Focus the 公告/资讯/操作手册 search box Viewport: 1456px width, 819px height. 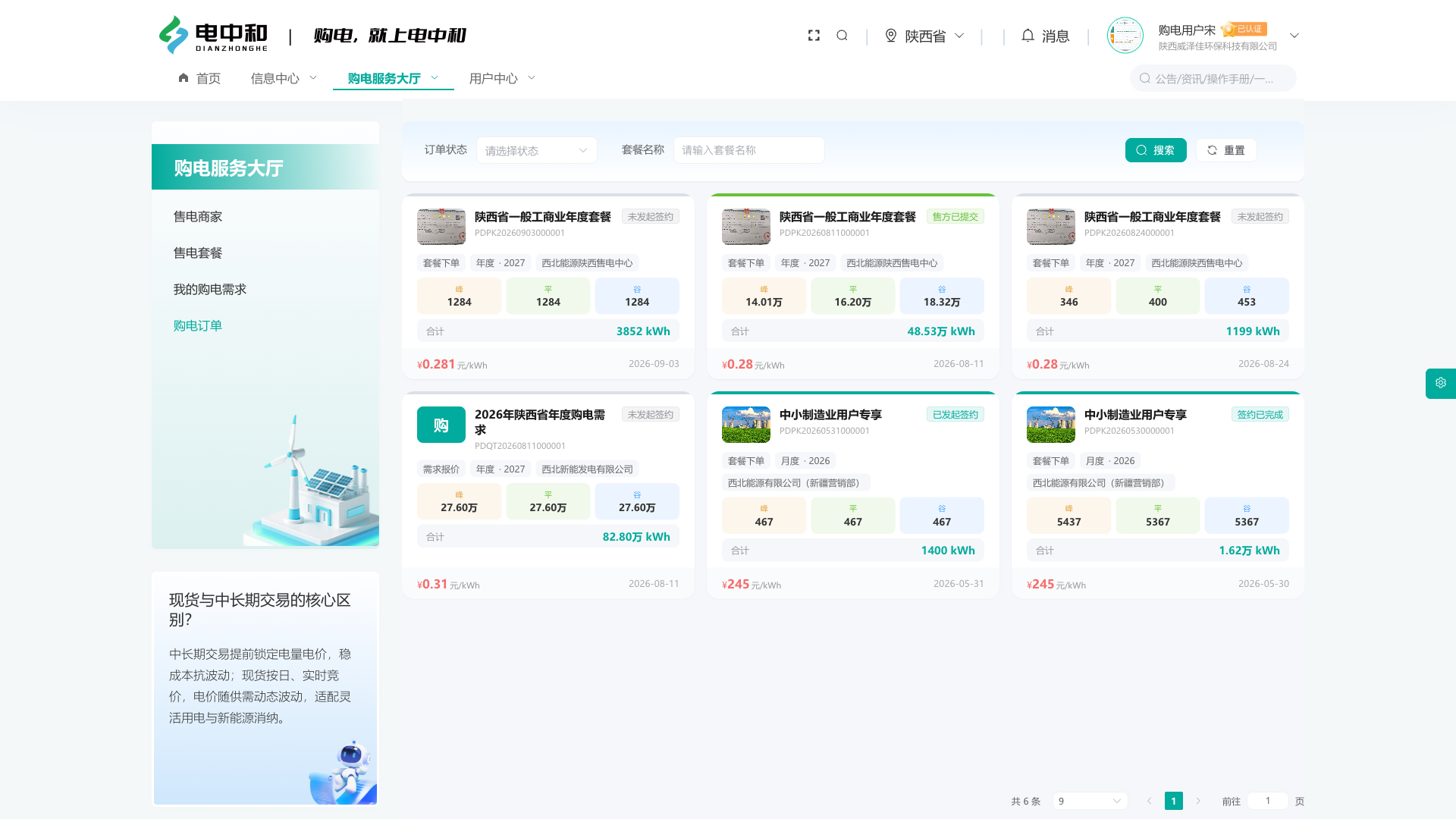1213,78
